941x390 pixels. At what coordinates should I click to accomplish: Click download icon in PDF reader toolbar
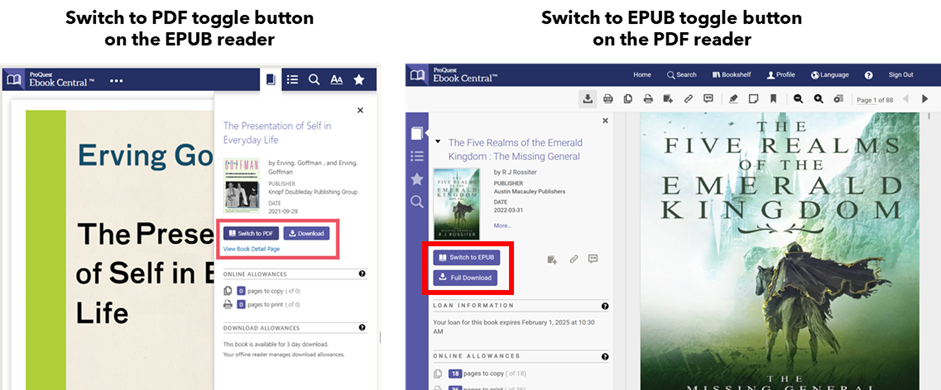588,99
